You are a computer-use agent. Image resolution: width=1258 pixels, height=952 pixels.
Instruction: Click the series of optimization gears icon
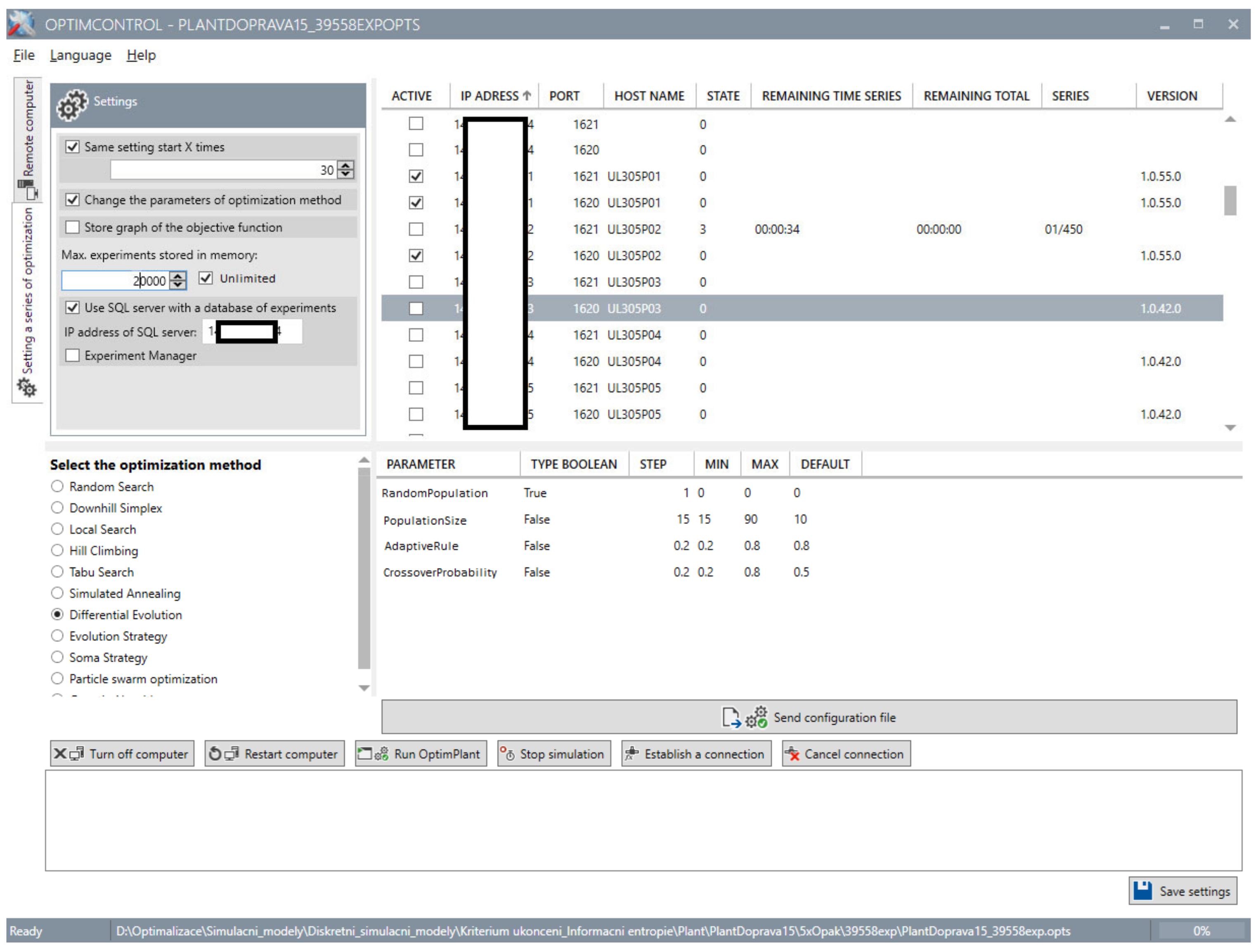26,388
